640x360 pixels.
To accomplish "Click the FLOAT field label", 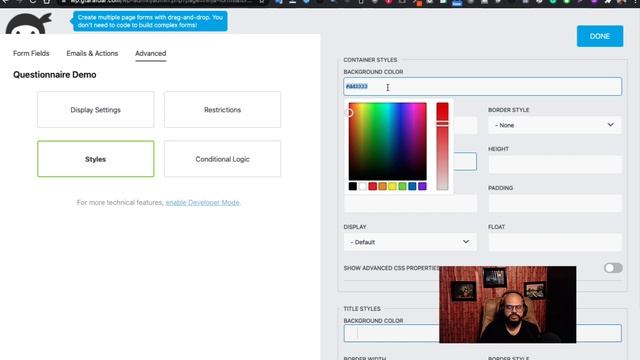I will coord(496,227).
